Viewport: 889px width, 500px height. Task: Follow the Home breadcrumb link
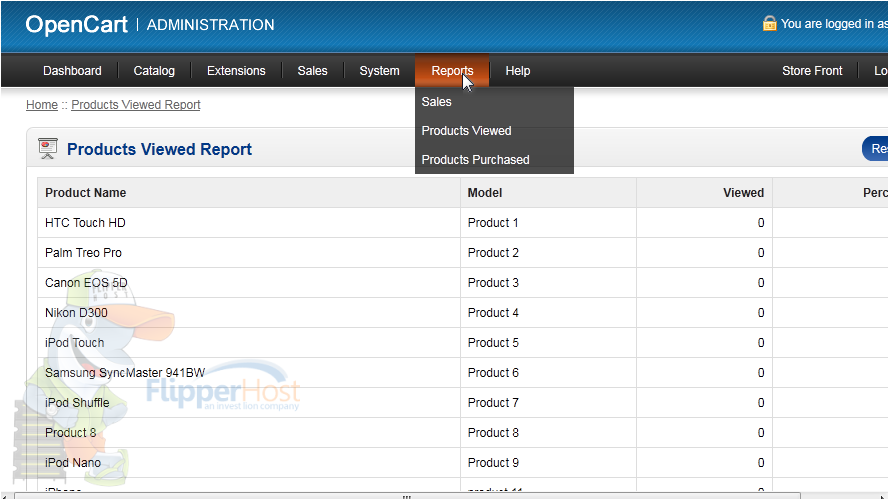click(x=42, y=105)
